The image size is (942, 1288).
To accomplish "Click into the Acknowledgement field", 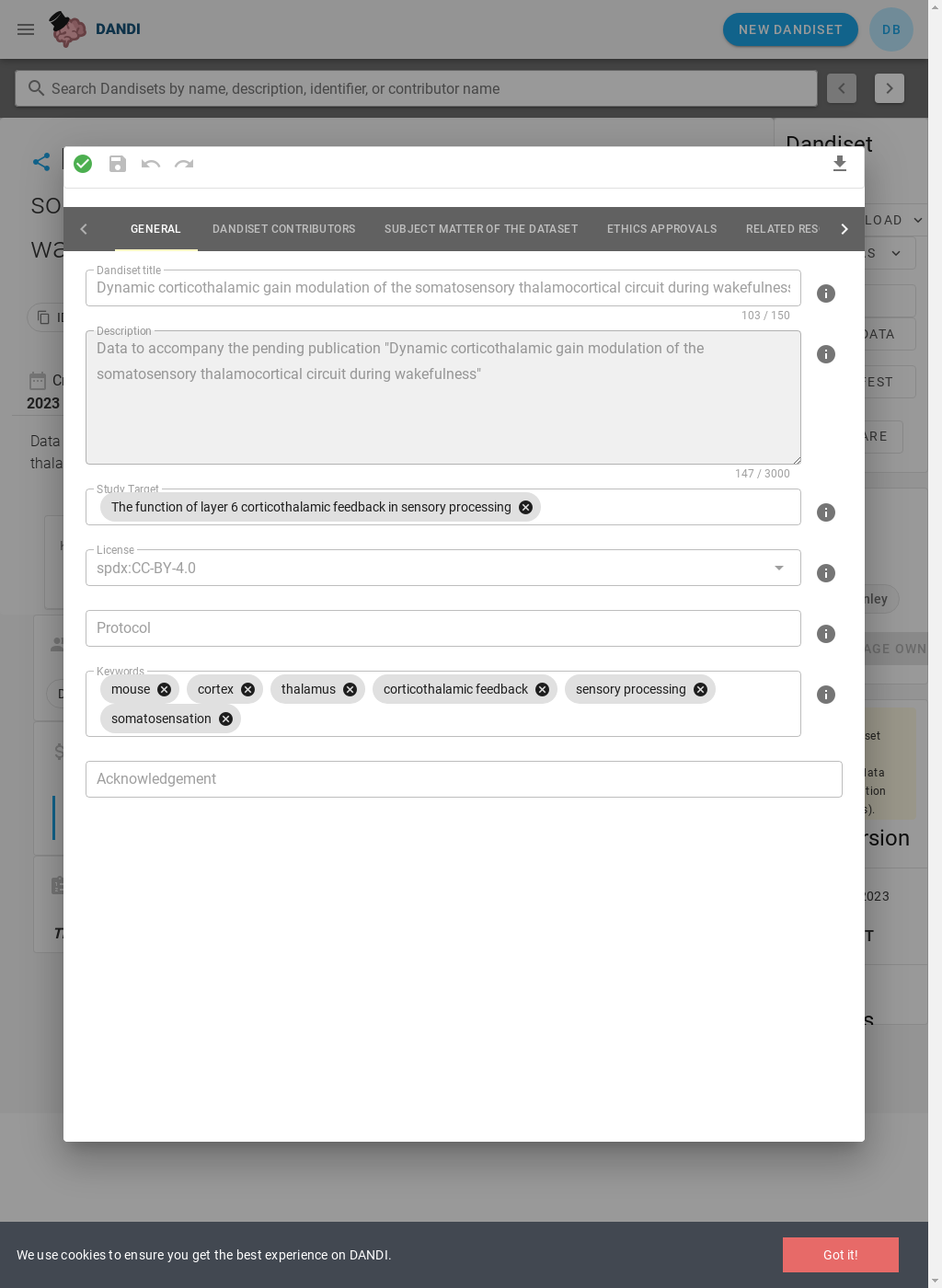I will 464,779.
